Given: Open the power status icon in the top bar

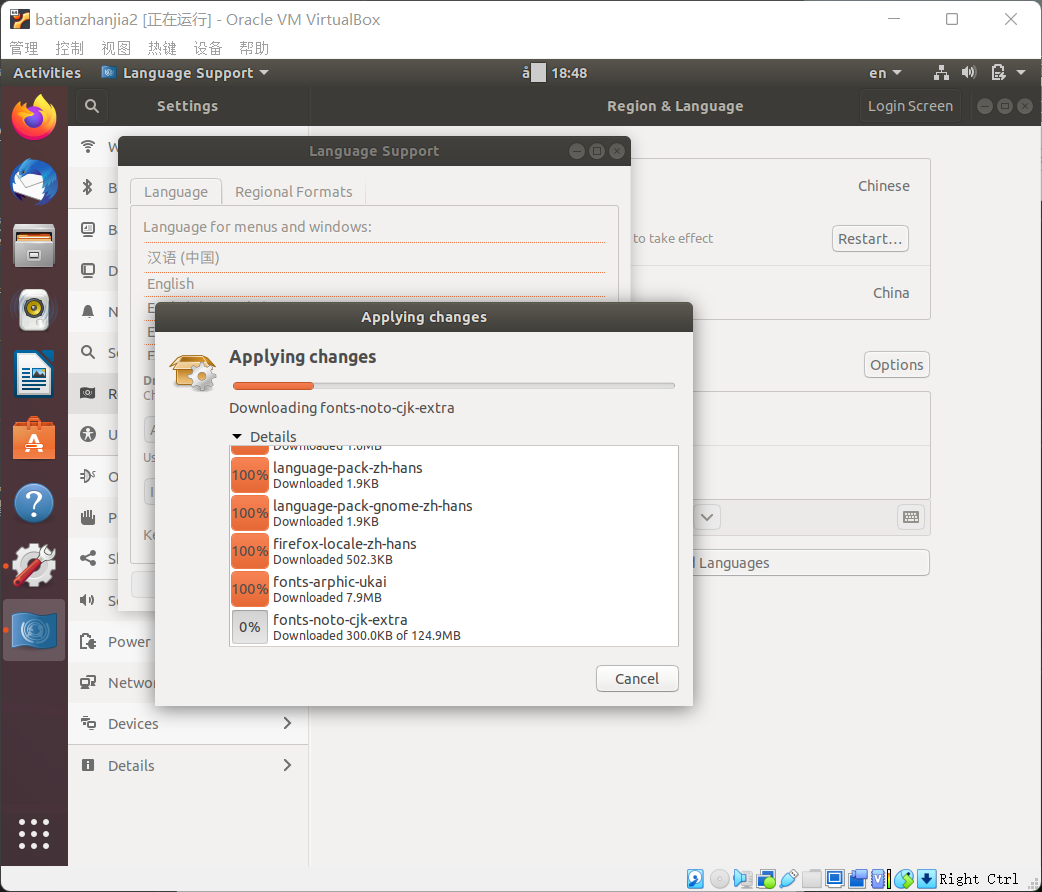Looking at the screenshot, I should point(998,73).
